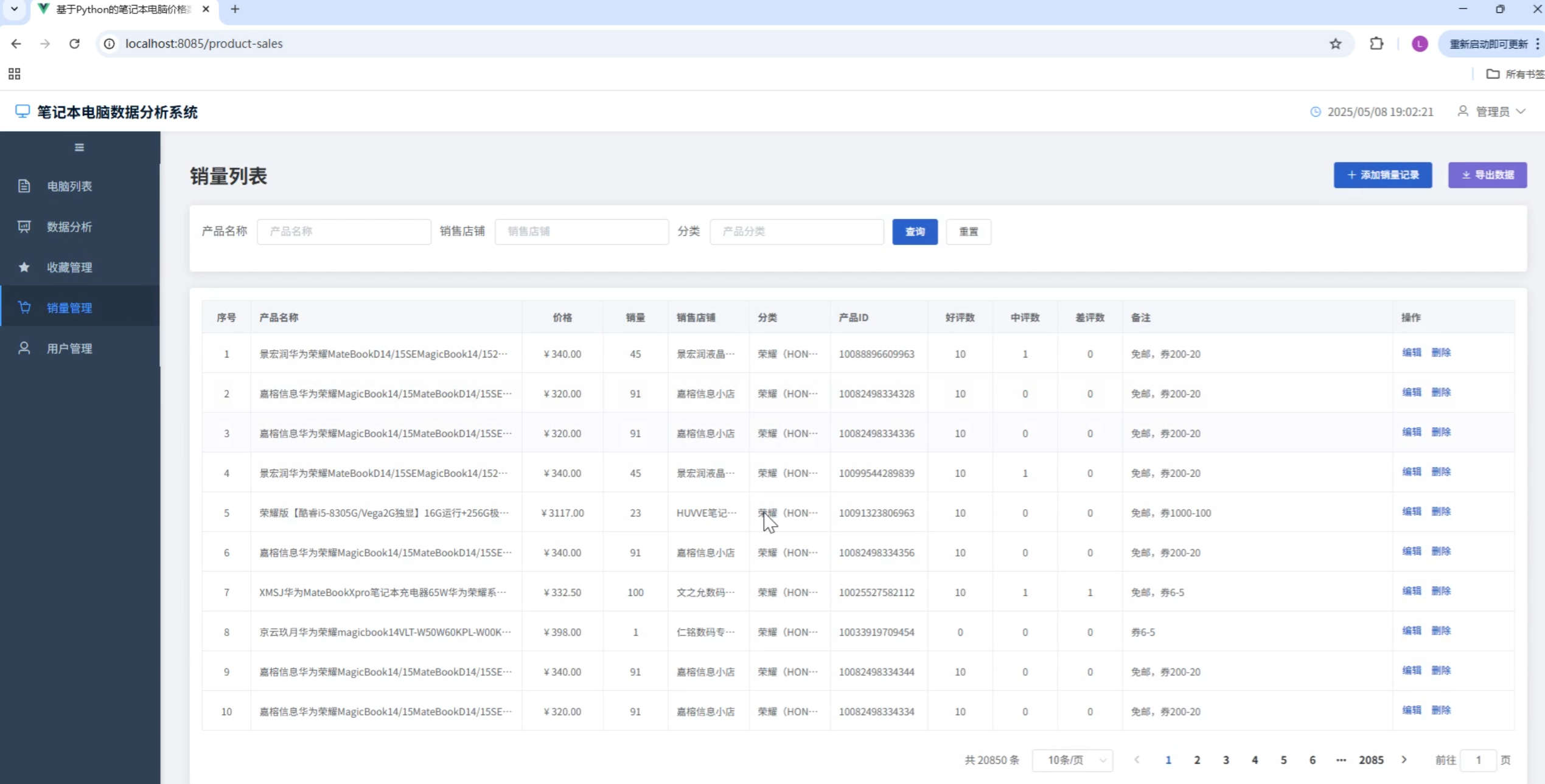Expand the 管理员 user dropdown
Screen dimensions: 1545x784
point(1493,112)
